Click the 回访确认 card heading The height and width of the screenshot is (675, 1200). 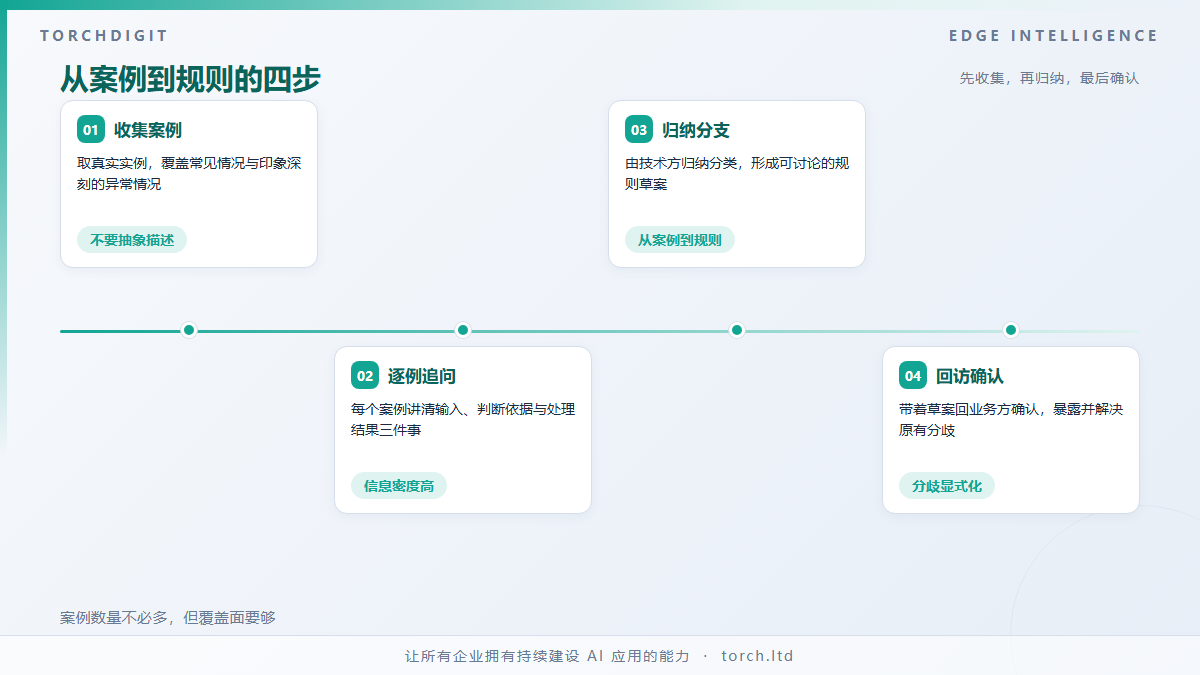point(970,376)
